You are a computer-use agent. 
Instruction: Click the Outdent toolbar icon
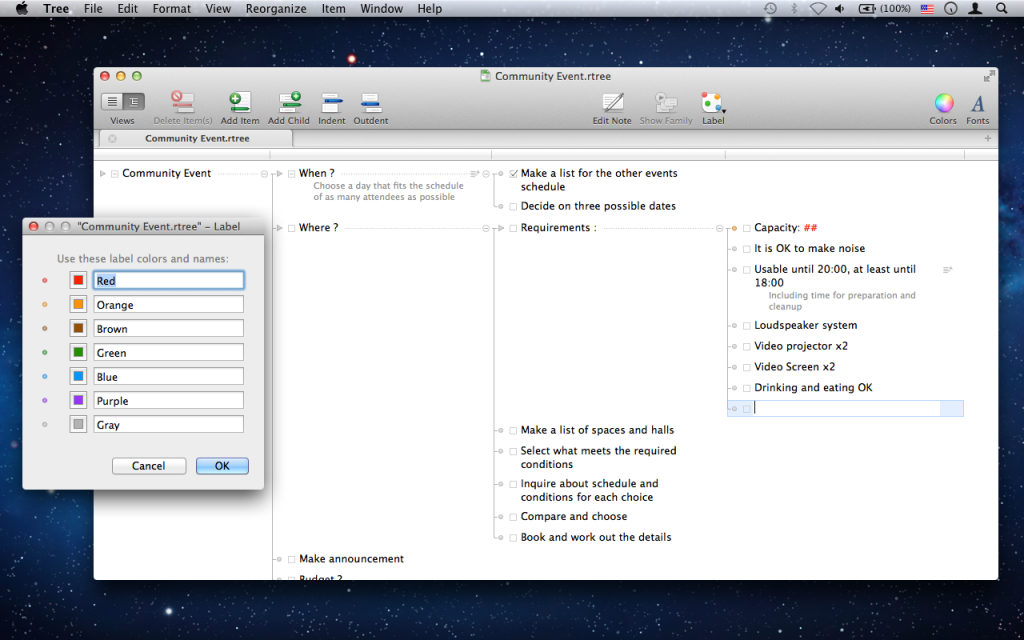coord(370,103)
